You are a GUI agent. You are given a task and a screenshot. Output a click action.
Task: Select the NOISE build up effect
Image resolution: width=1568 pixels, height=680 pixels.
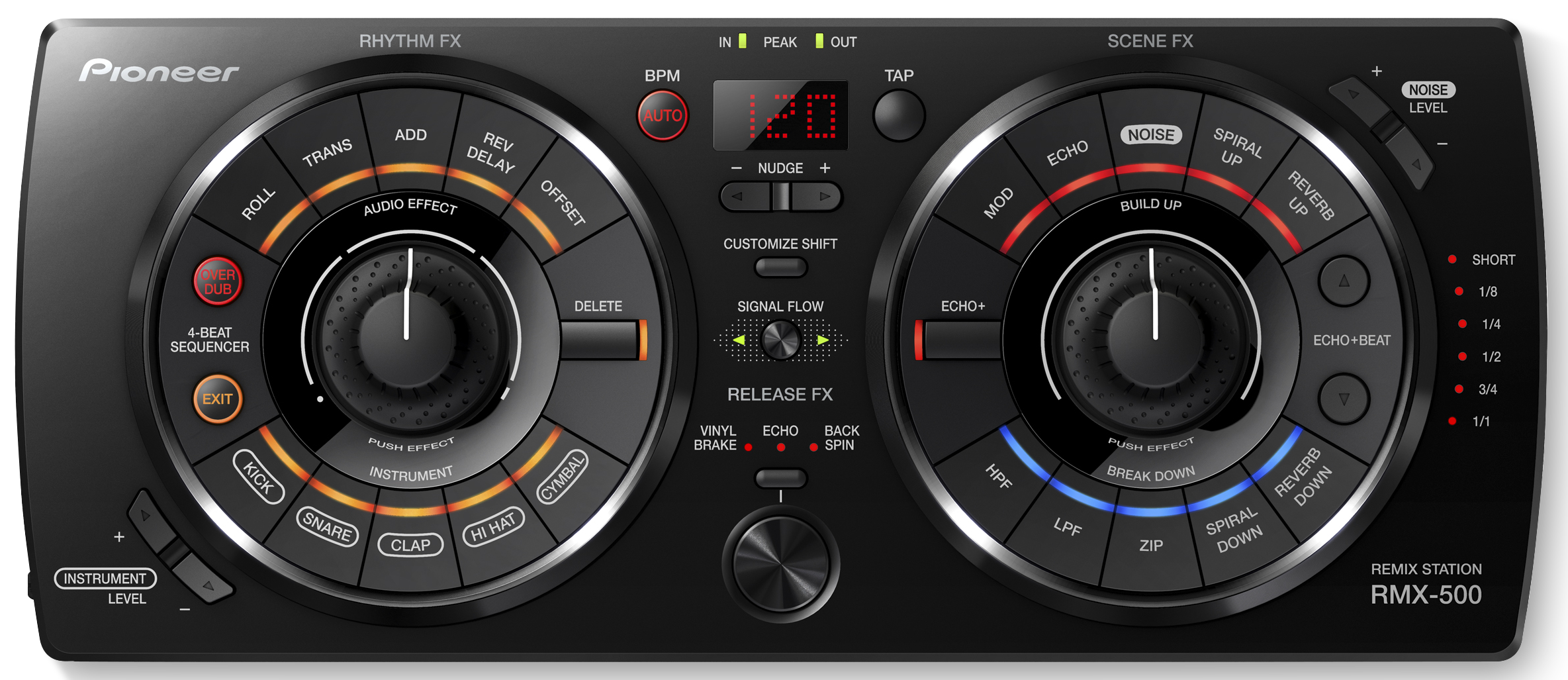1151,135
